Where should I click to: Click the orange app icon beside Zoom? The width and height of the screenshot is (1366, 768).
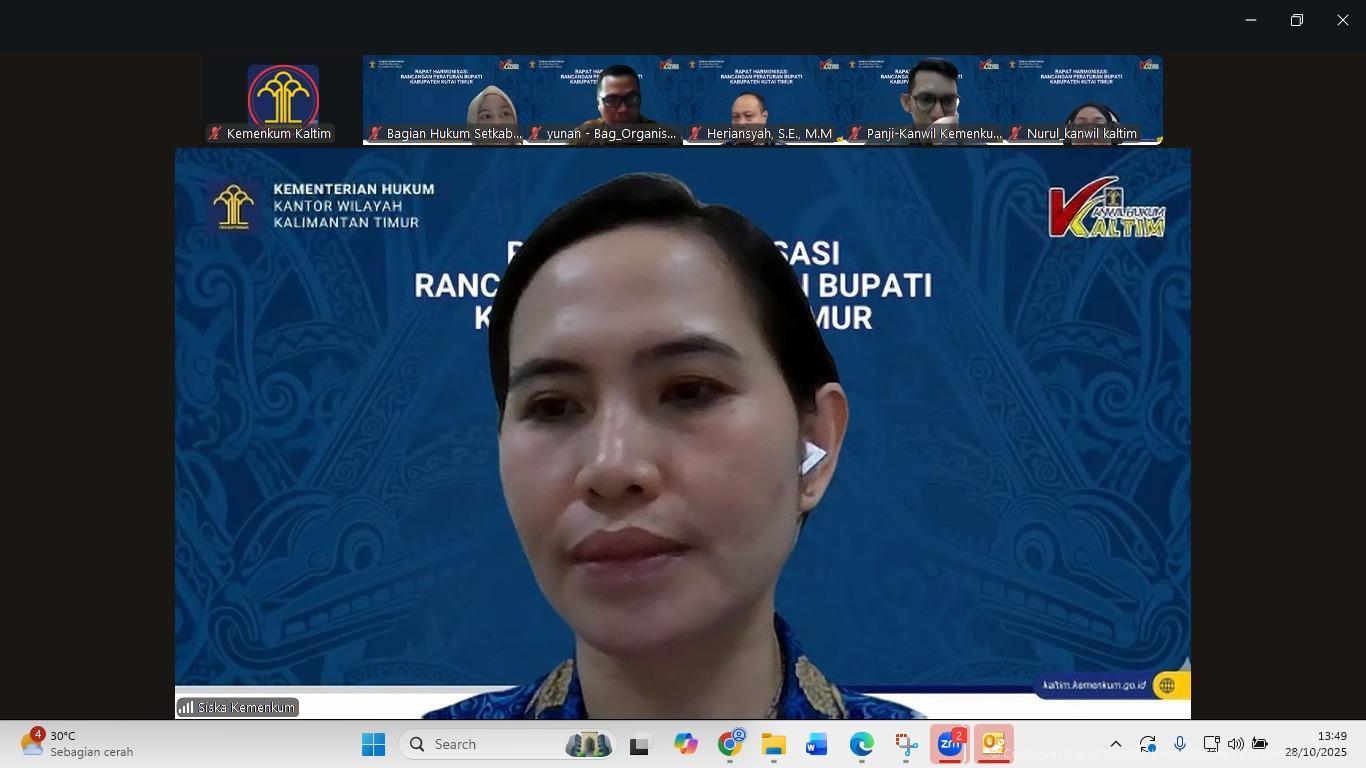tap(993, 745)
